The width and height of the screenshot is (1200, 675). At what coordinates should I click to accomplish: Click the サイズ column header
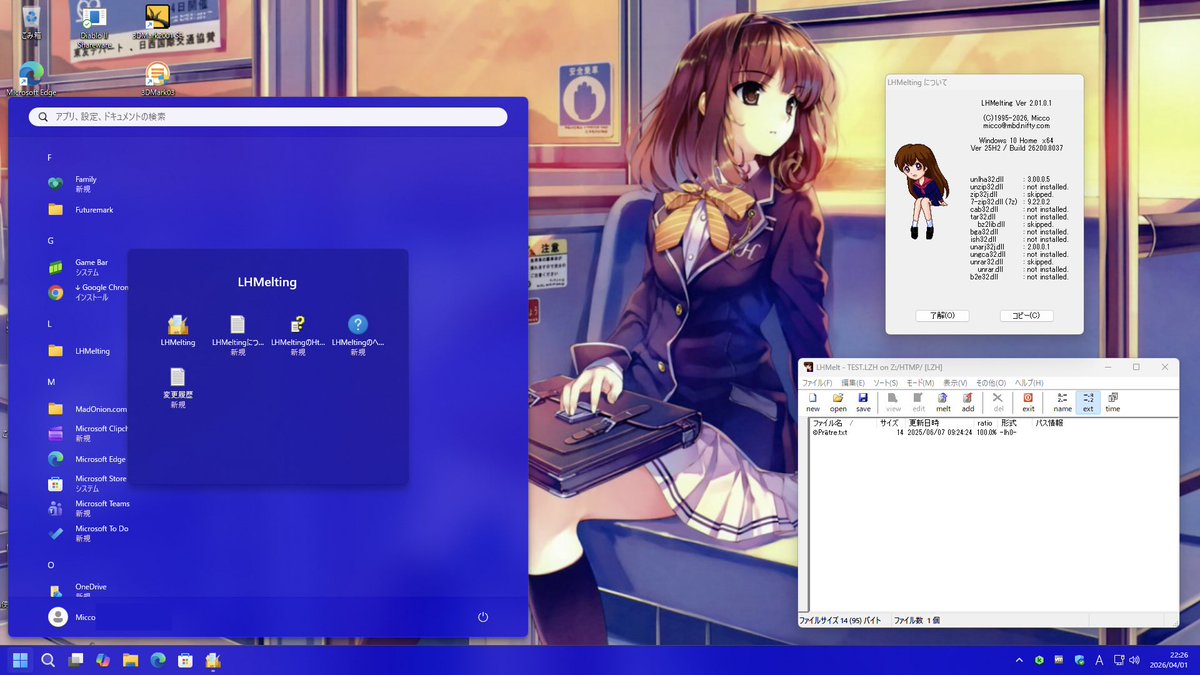click(x=890, y=423)
